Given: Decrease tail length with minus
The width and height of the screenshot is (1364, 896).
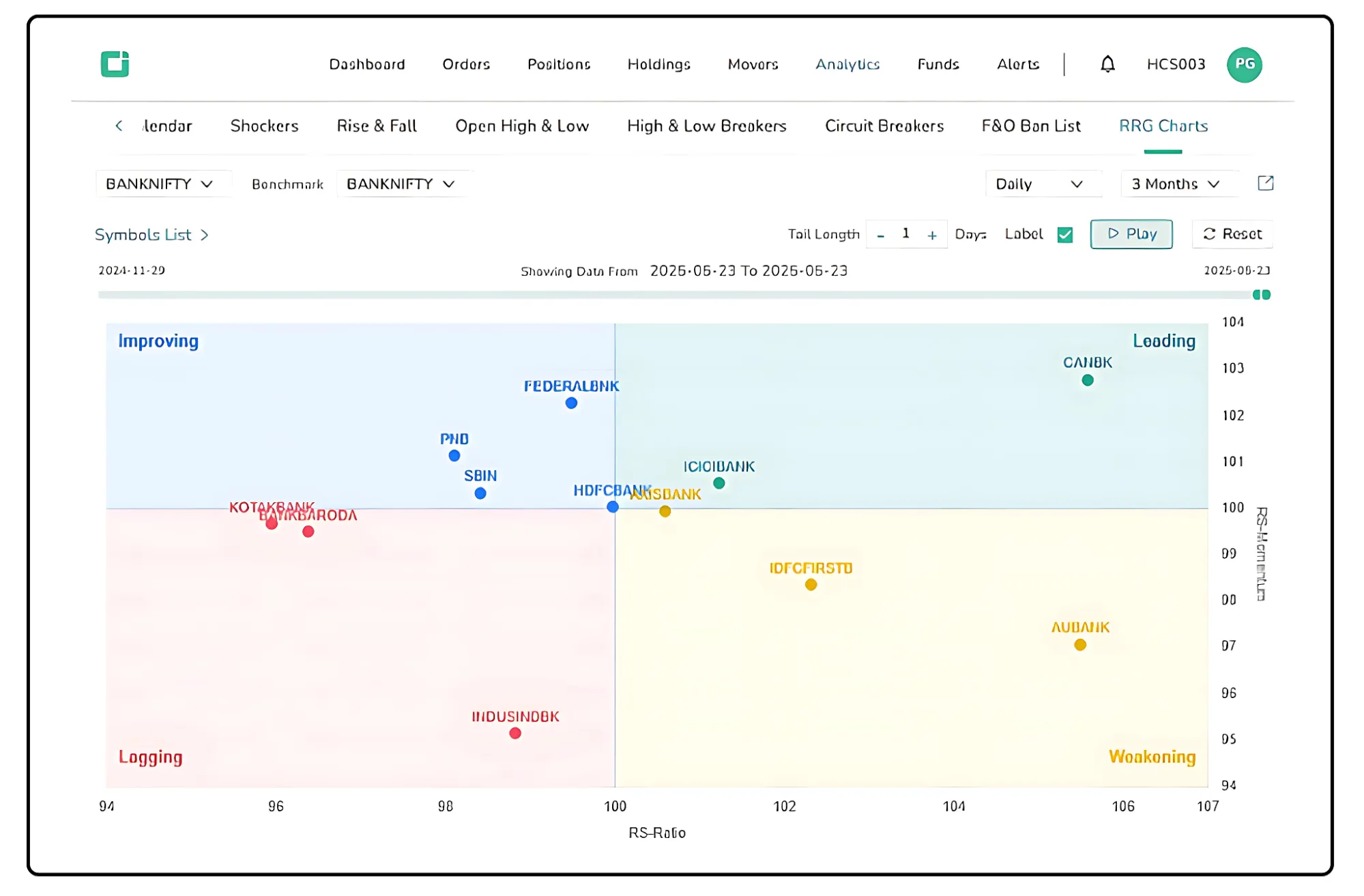Looking at the screenshot, I should [881, 235].
